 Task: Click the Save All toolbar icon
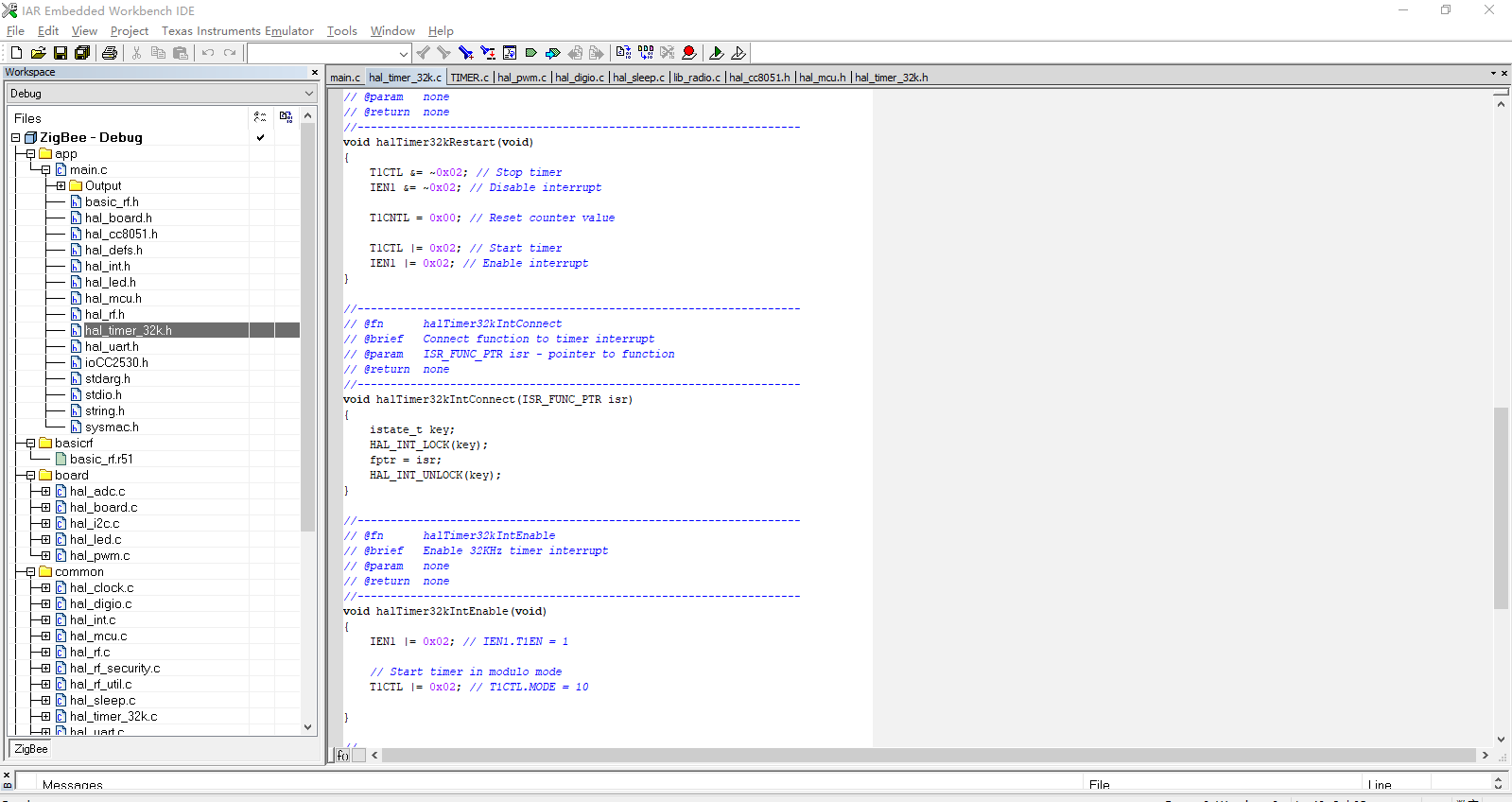82,53
